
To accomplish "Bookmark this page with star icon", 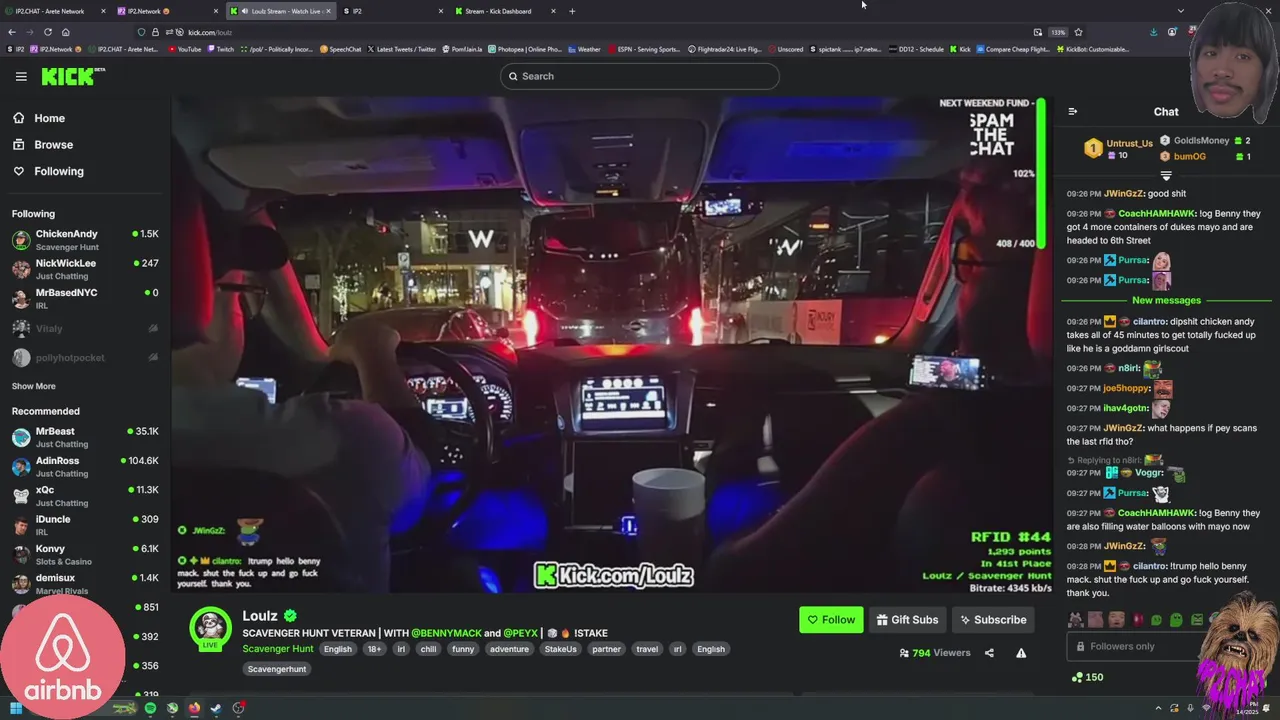I will pyautogui.click(x=1078, y=32).
